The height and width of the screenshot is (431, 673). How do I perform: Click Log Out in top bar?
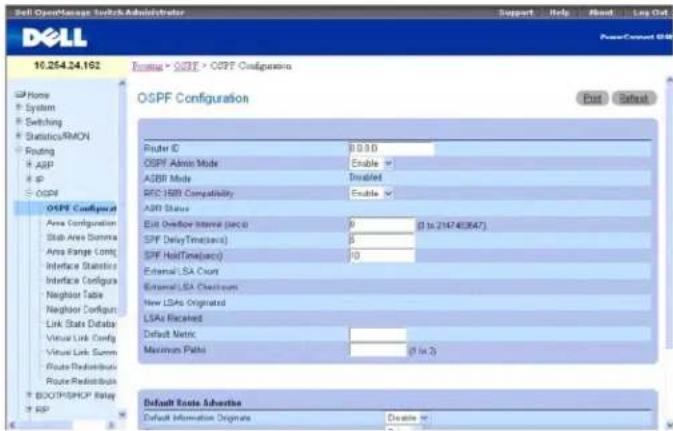coord(650,12)
